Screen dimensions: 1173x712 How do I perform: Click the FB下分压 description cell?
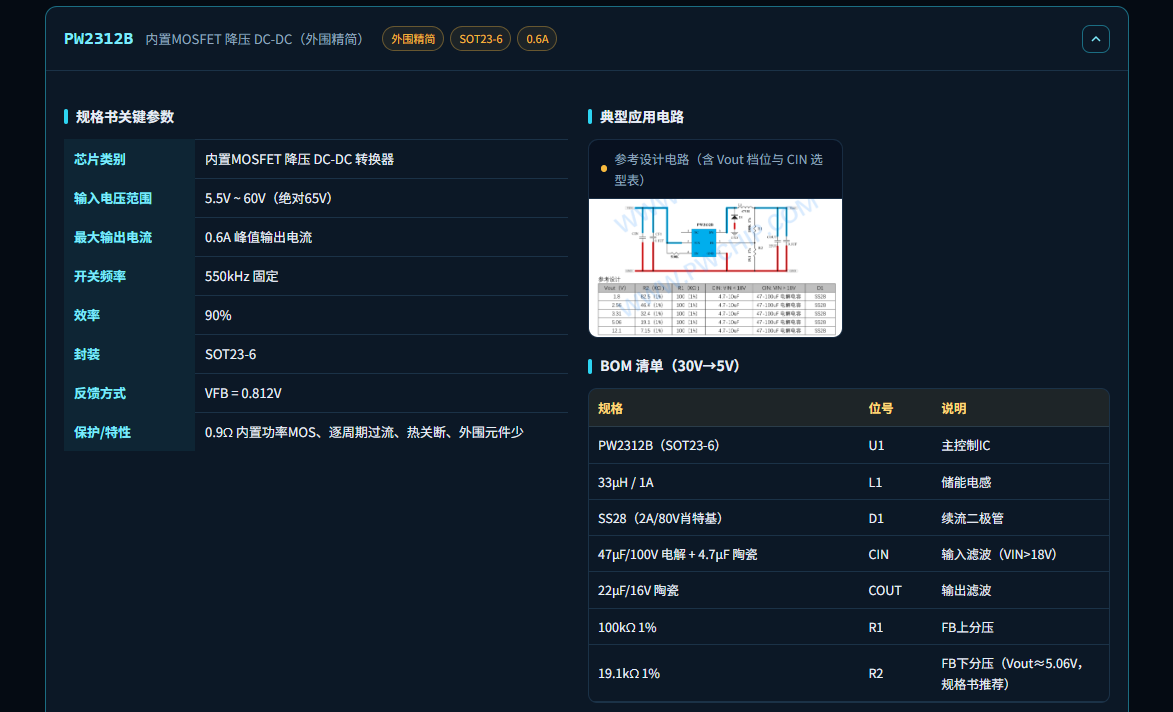(1013, 673)
